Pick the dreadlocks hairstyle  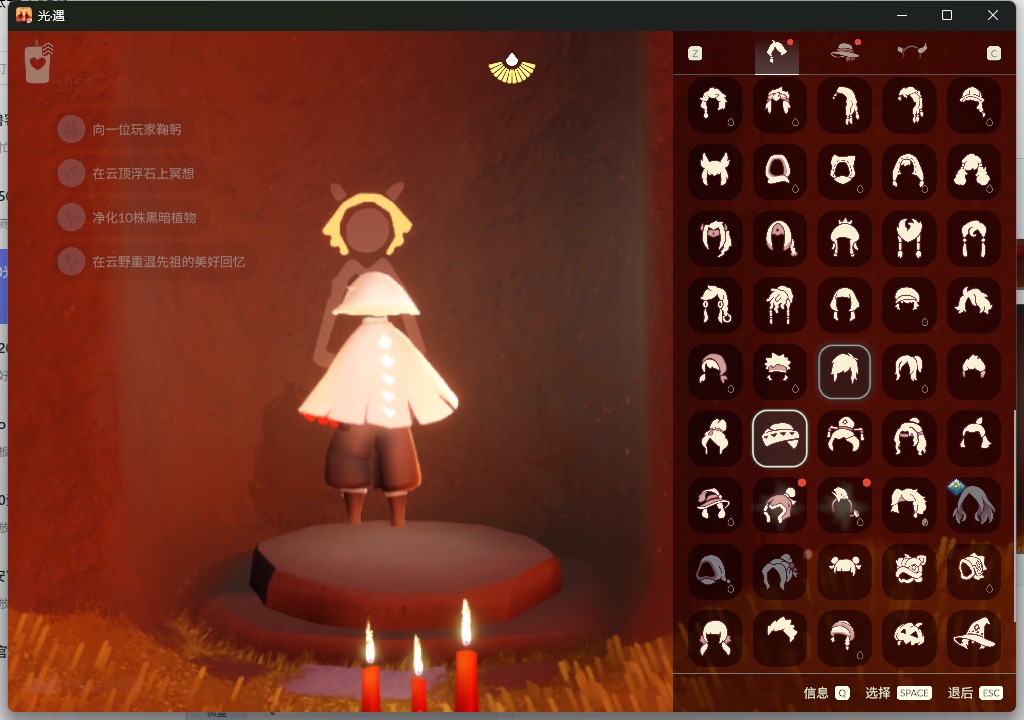coord(780,305)
